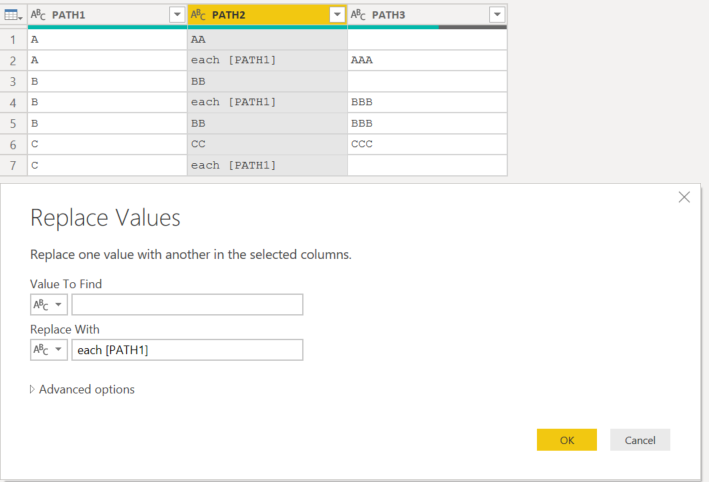Select row number 4 header

[14, 103]
